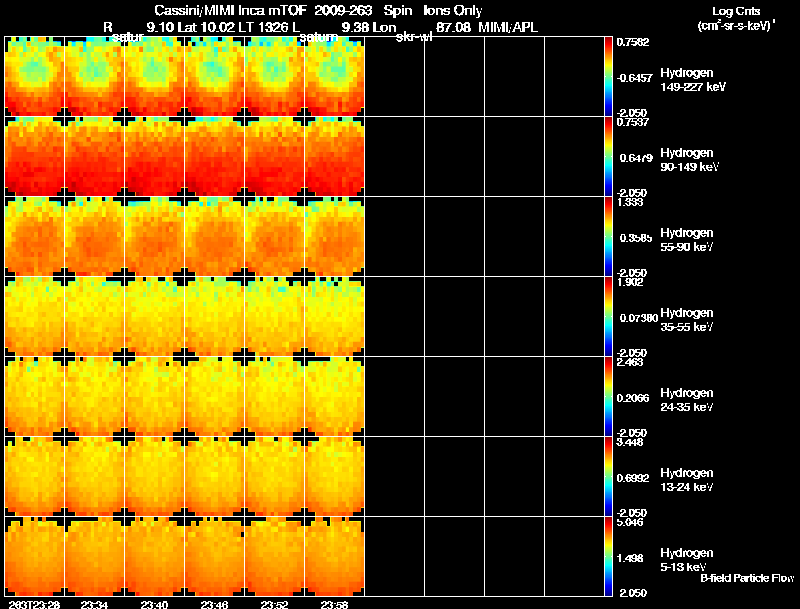Screen dimensions: 800x609
Task: Click the 'Hydrogen 149-227 keV' label
Action: coord(693,80)
